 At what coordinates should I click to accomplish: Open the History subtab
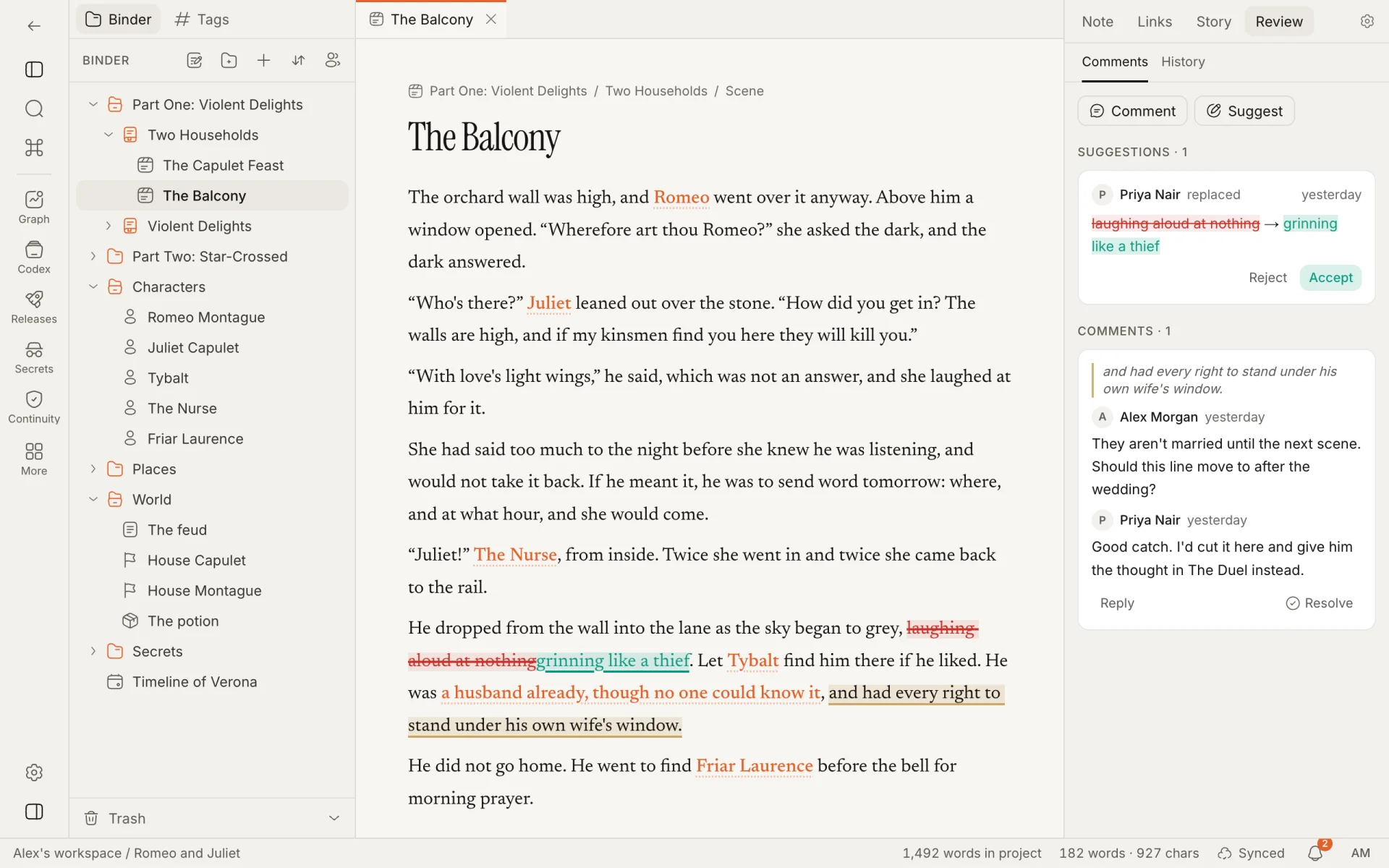click(x=1183, y=61)
